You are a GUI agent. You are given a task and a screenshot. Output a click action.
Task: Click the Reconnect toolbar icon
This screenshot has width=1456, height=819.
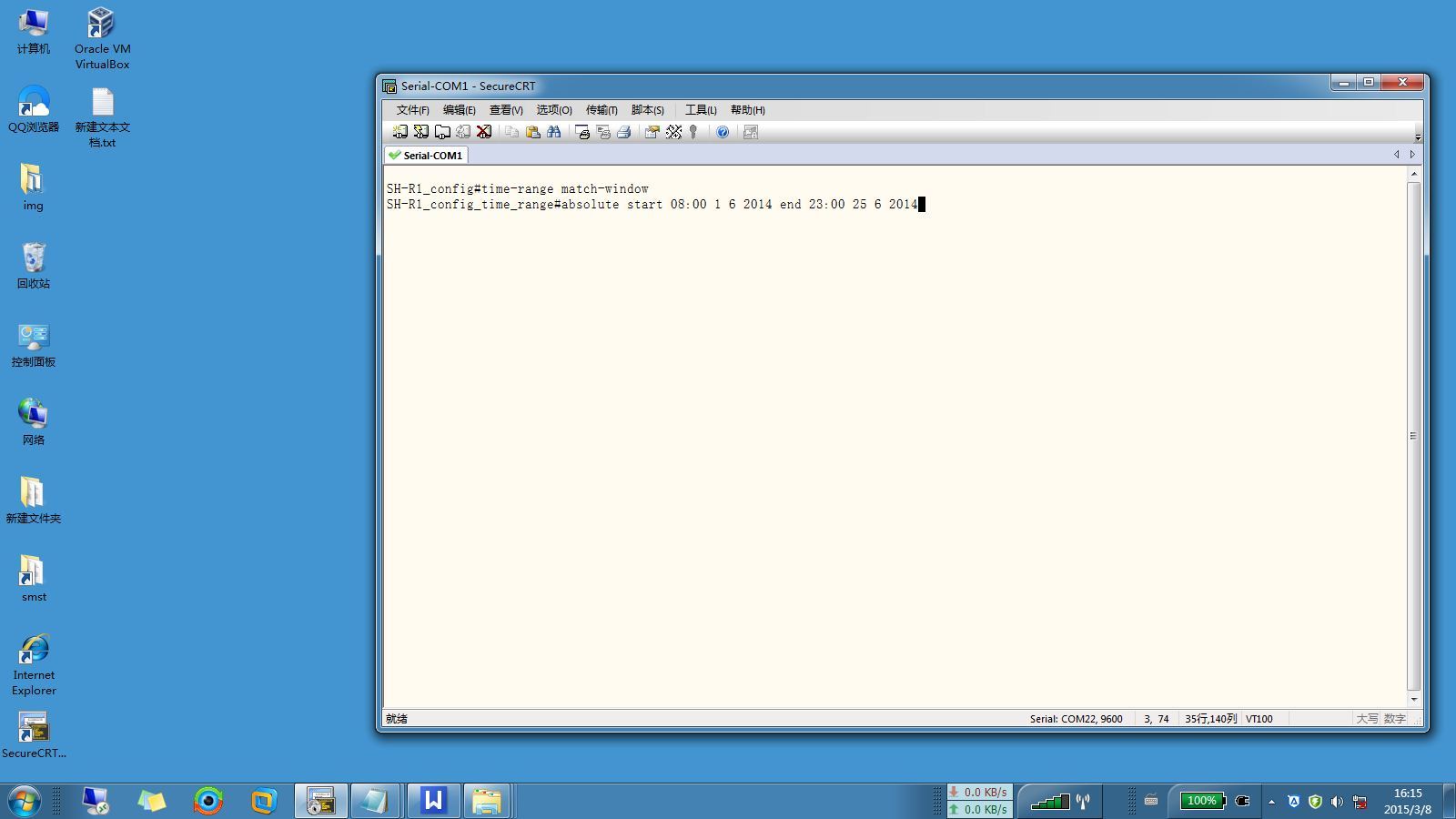pos(463,132)
